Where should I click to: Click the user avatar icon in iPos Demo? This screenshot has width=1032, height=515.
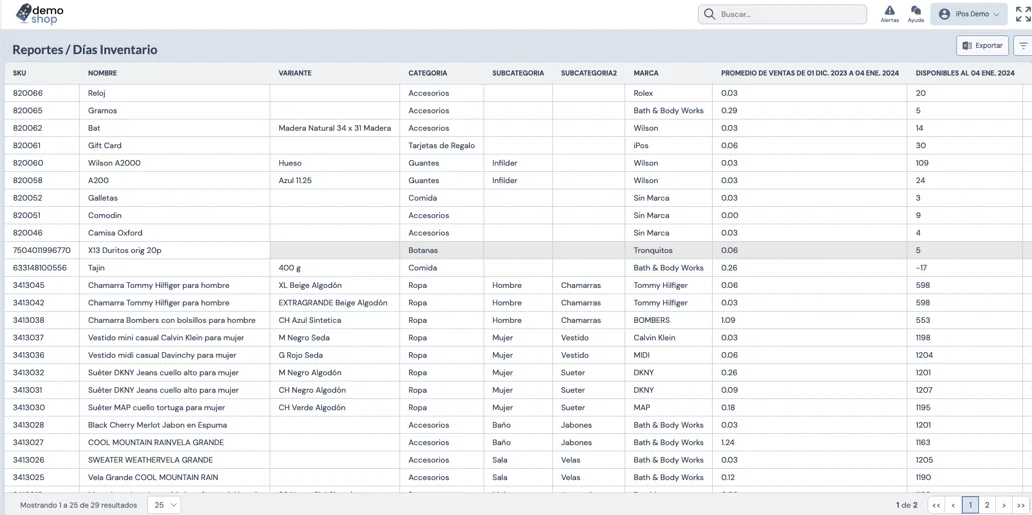pos(944,14)
